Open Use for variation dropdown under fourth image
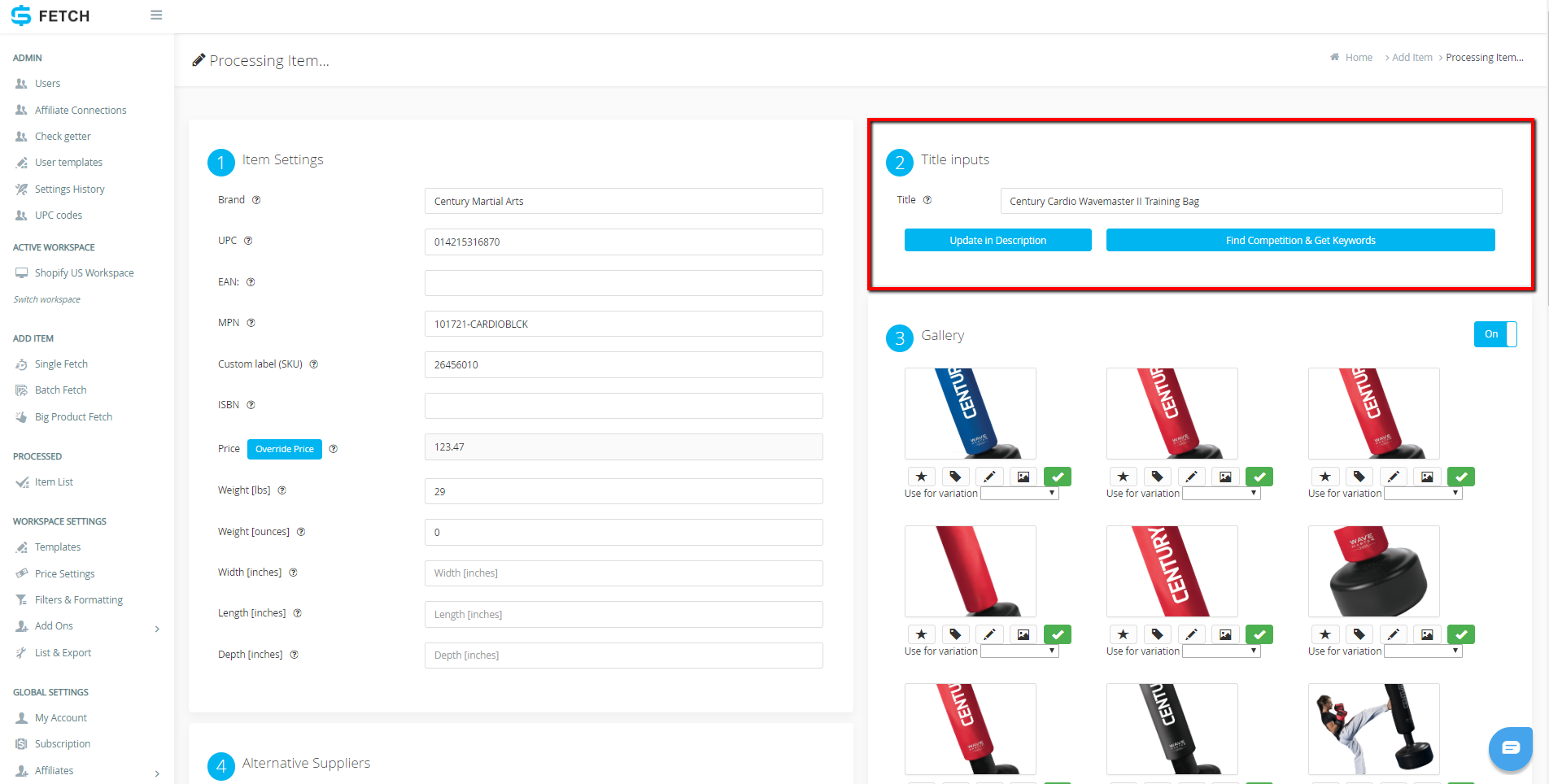 point(1019,651)
